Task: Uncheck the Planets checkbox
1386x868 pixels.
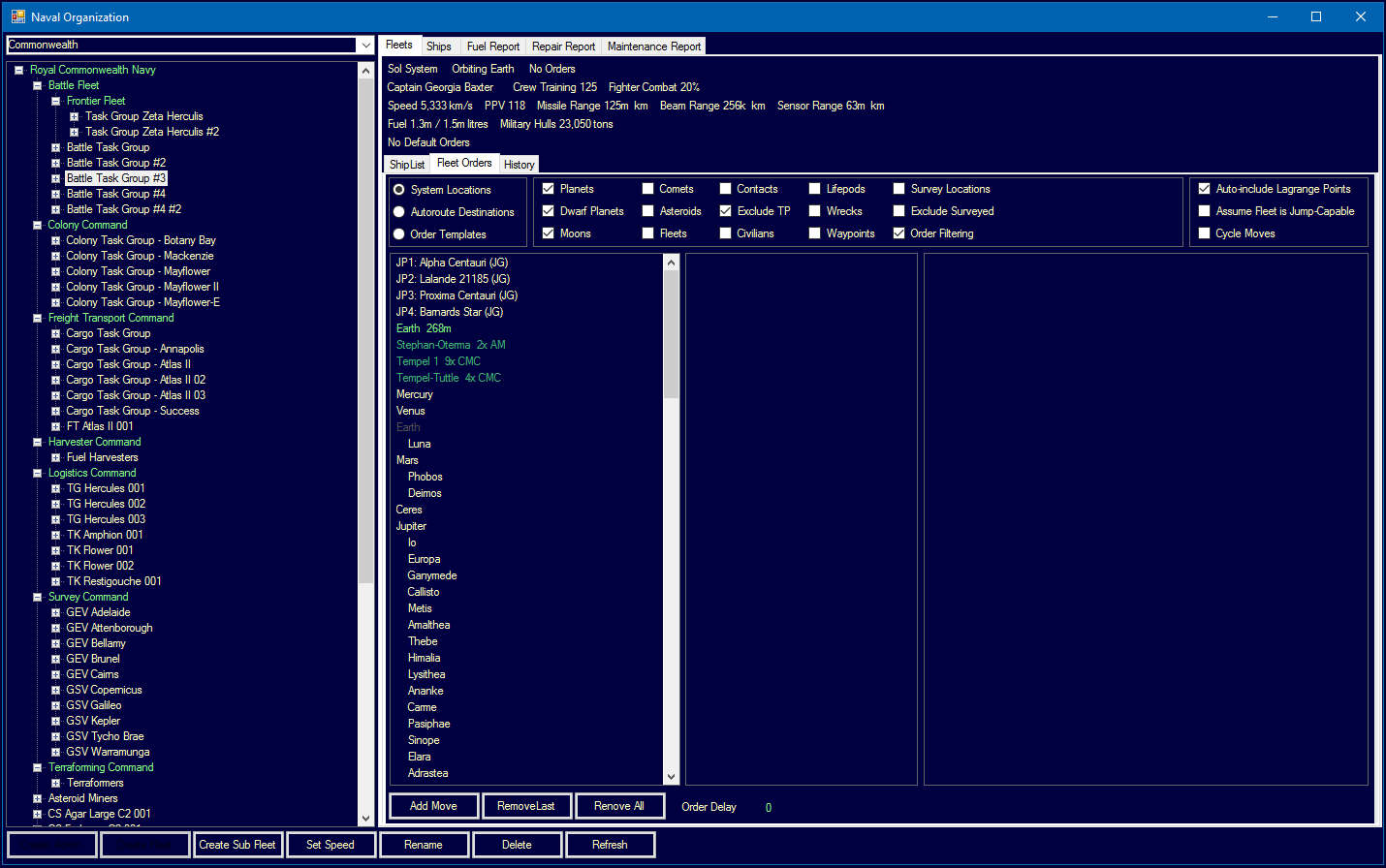Action: tap(549, 189)
